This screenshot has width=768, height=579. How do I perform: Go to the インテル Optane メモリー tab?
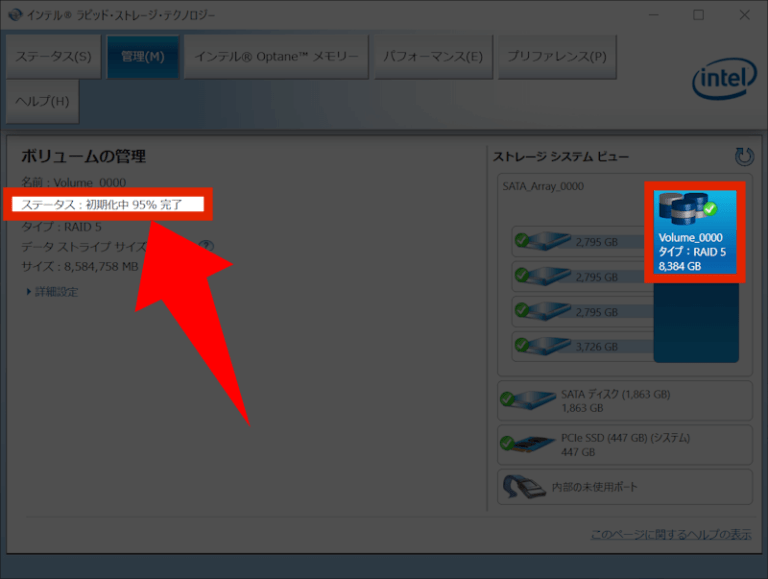click(x=277, y=56)
